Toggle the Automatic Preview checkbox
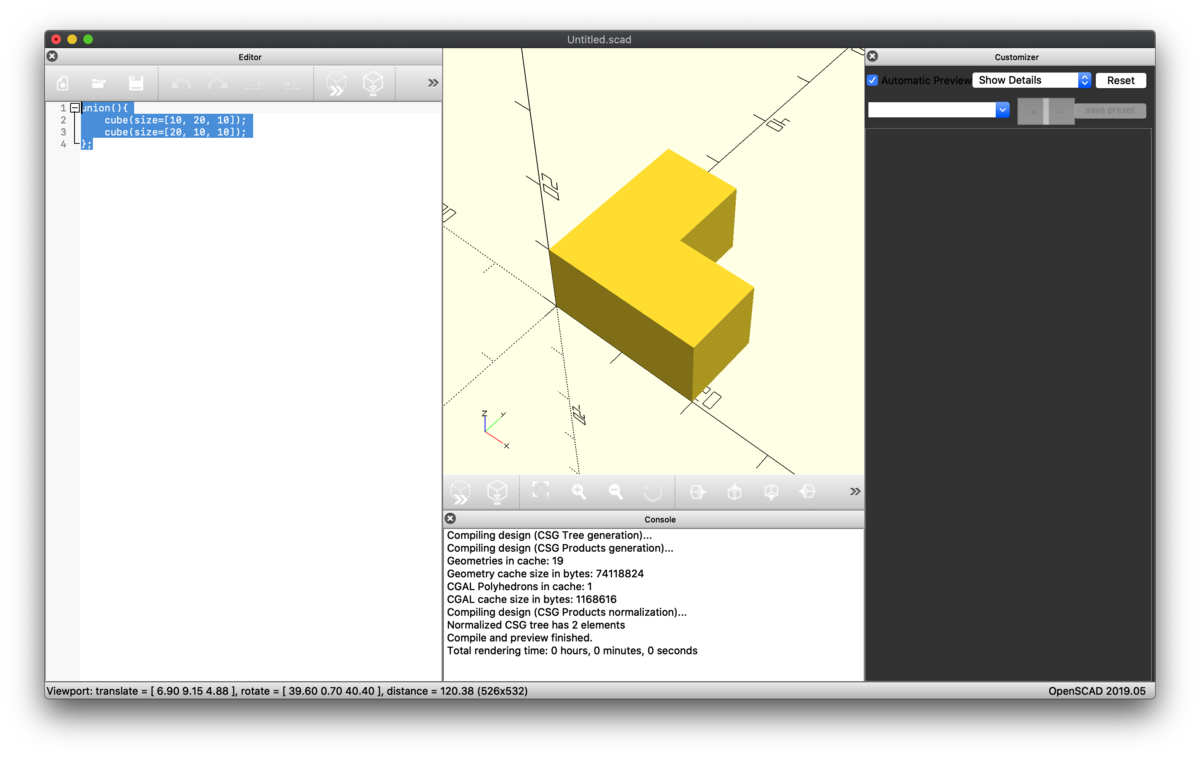Image resolution: width=1200 pixels, height=758 pixels. 873,80
